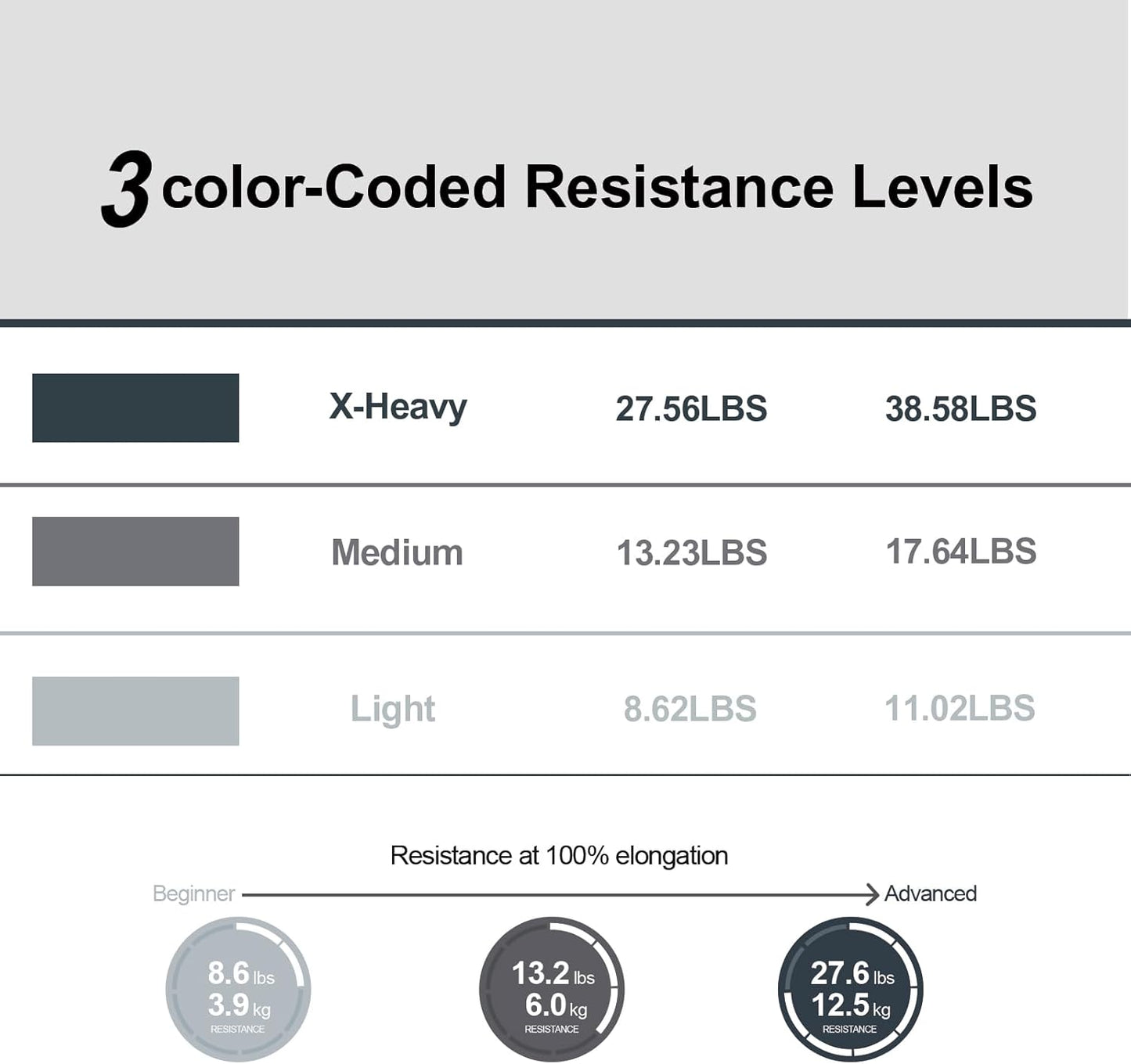1131x1064 pixels.
Task: Click the large number 3 in the heading
Action: 127,189
